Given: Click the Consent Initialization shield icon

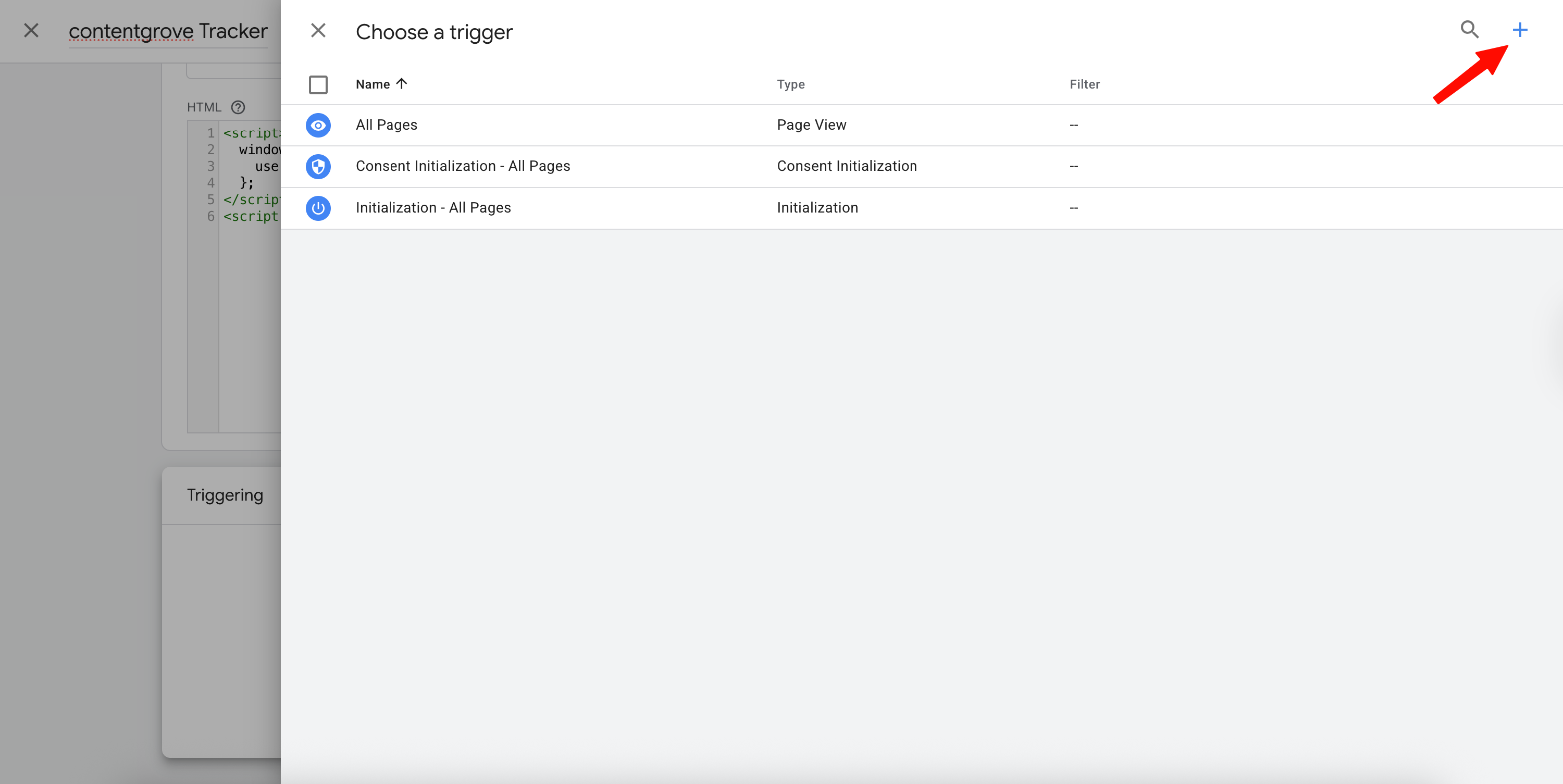Looking at the screenshot, I should coord(318,166).
